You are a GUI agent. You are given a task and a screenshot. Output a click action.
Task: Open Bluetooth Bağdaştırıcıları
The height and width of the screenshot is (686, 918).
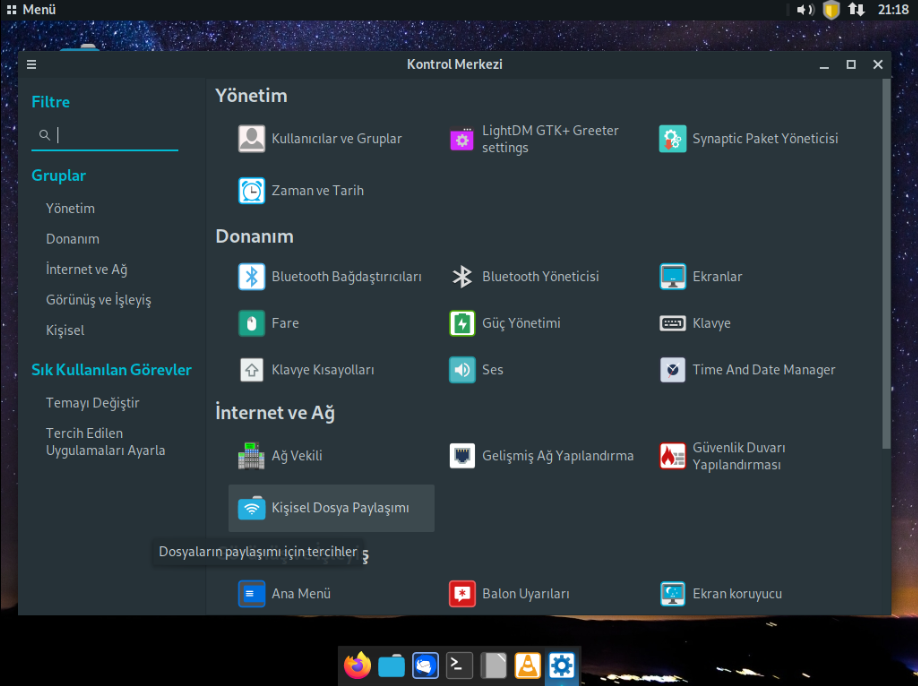tap(330, 277)
